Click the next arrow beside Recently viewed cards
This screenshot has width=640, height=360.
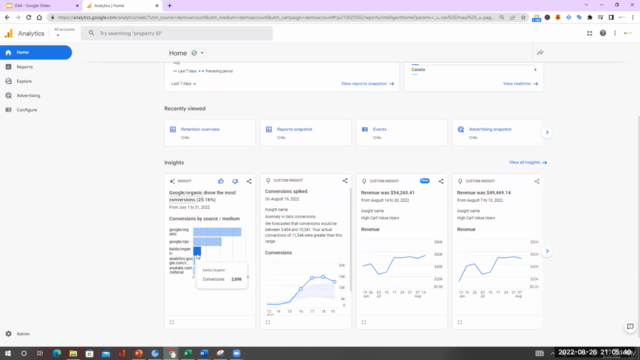click(547, 132)
